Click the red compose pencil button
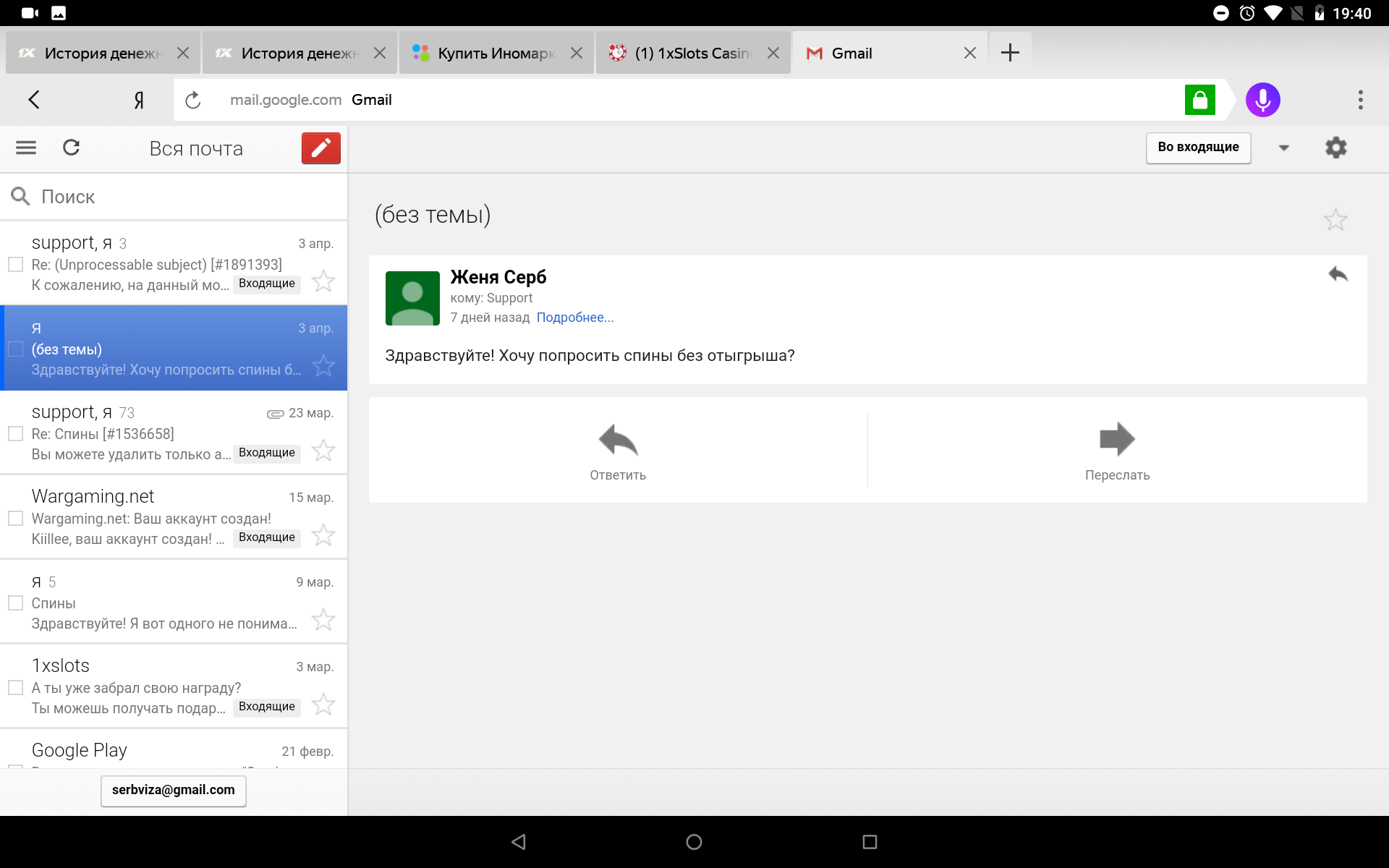 coord(320,148)
